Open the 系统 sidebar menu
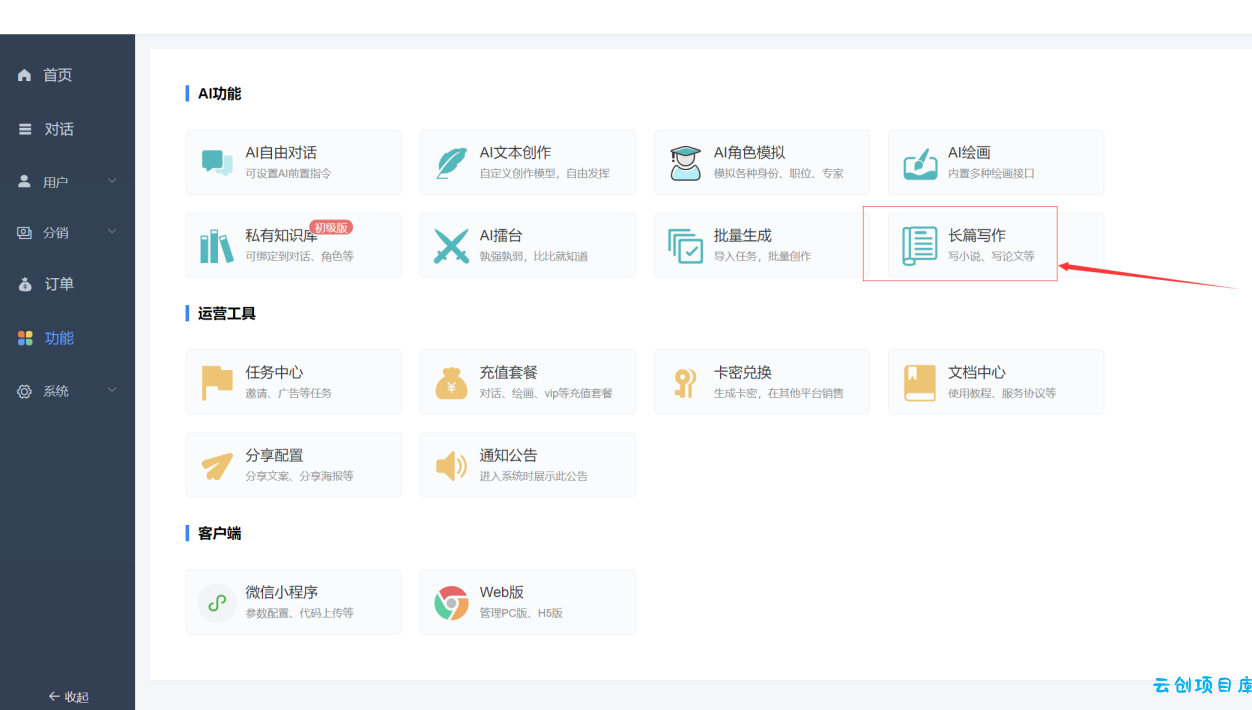The width and height of the screenshot is (1252, 710). [x=67, y=391]
